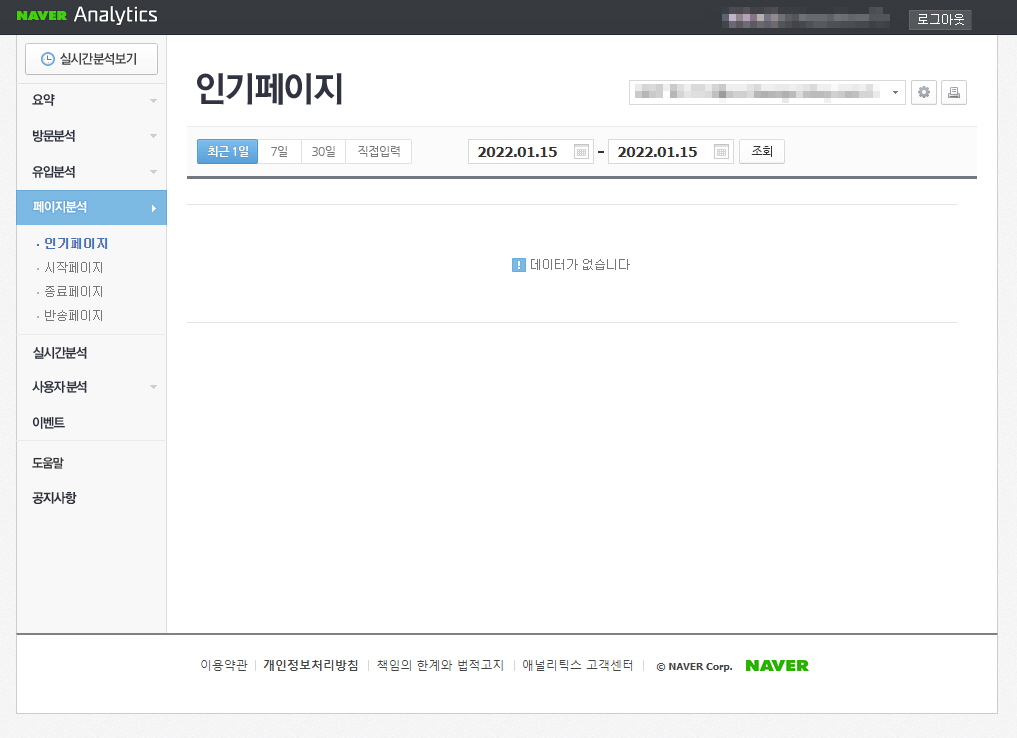Click the warning icon beside 데이터가 없습니다
Viewport: 1017px width, 738px height.
pos(517,264)
